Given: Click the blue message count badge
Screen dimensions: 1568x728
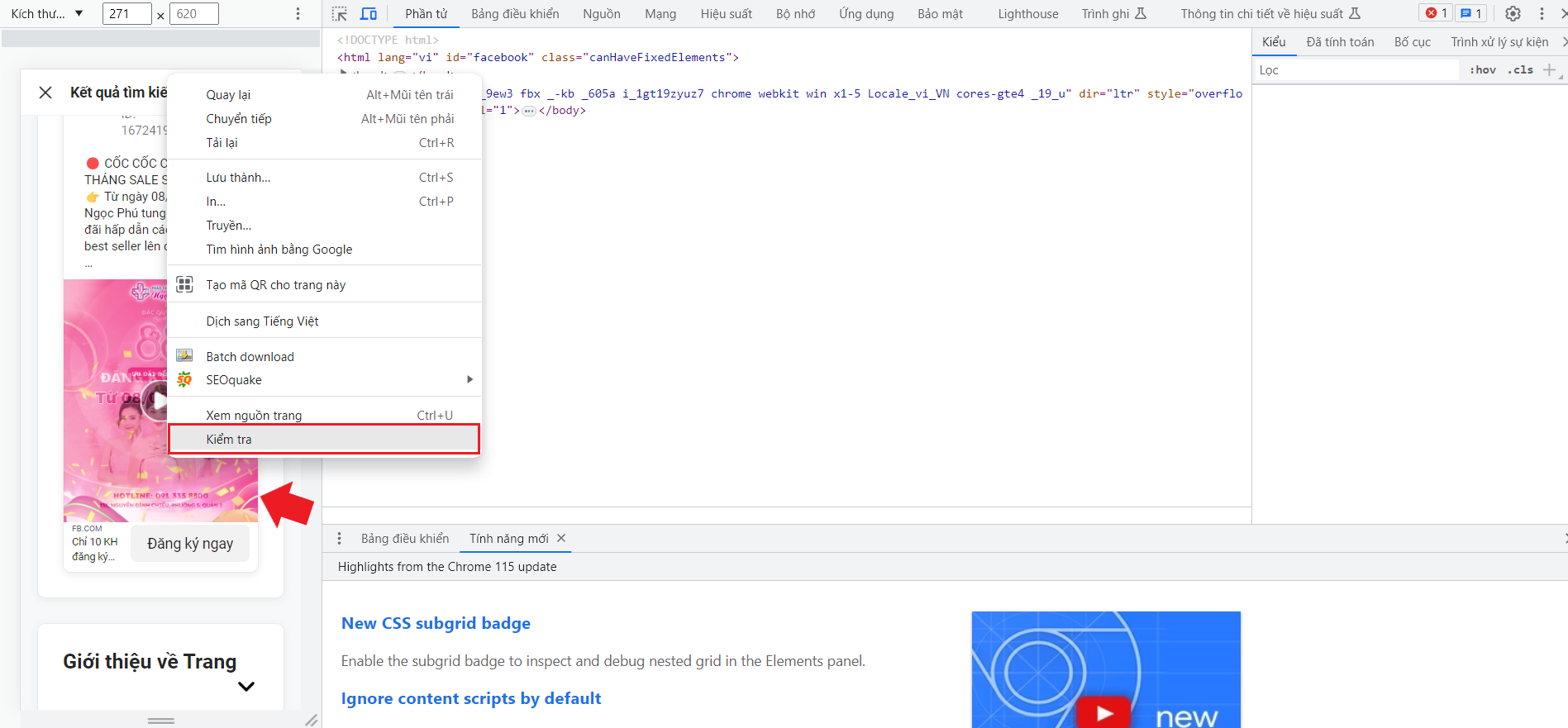Looking at the screenshot, I should 1470,13.
